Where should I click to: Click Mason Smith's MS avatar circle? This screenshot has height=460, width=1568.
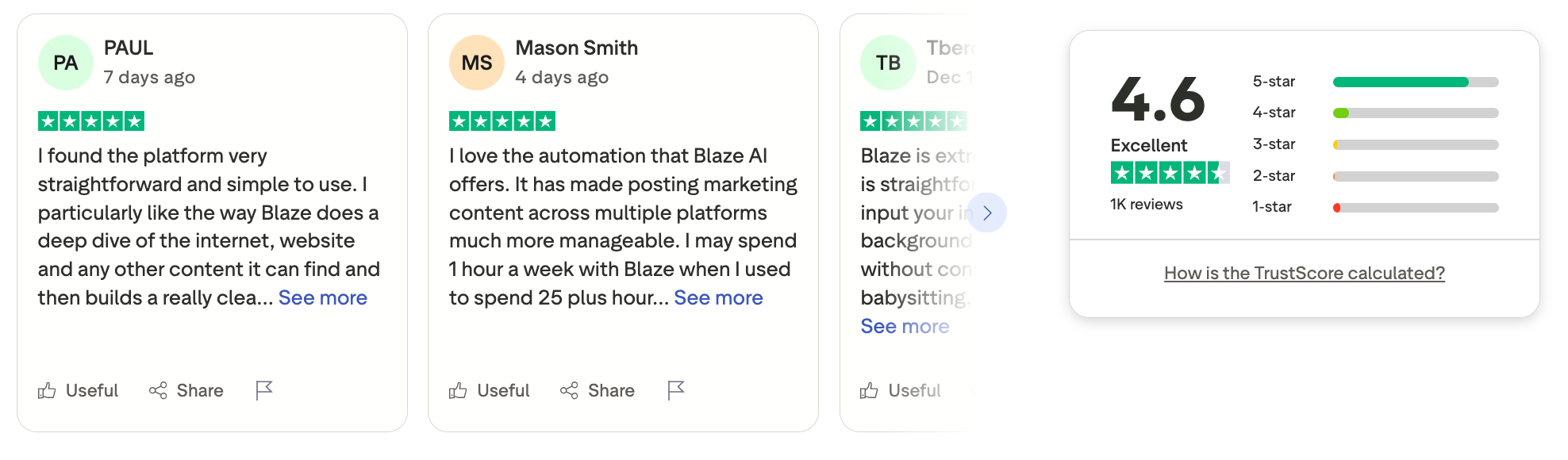475,61
